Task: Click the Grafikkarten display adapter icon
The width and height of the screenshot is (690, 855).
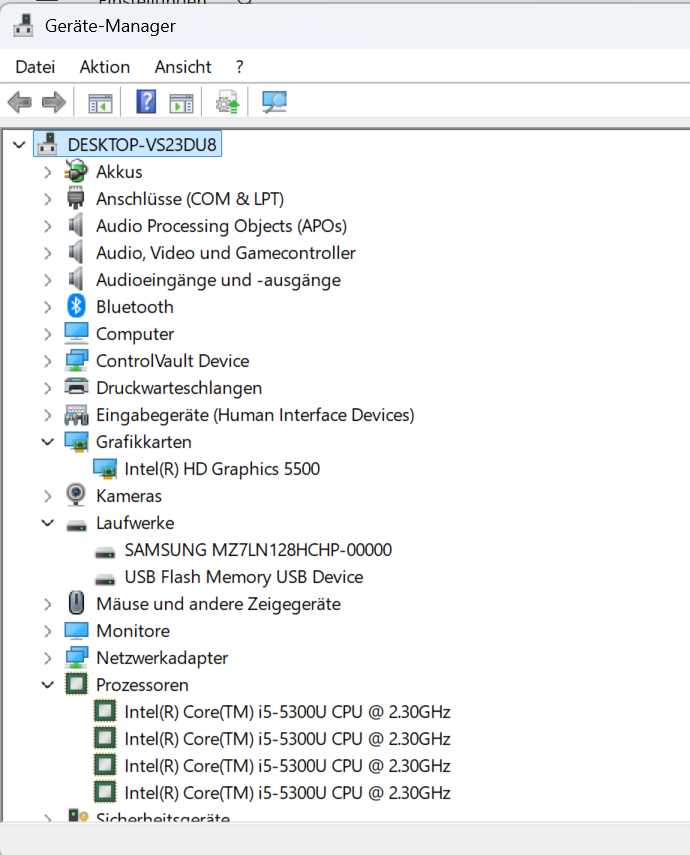Action: [76, 442]
